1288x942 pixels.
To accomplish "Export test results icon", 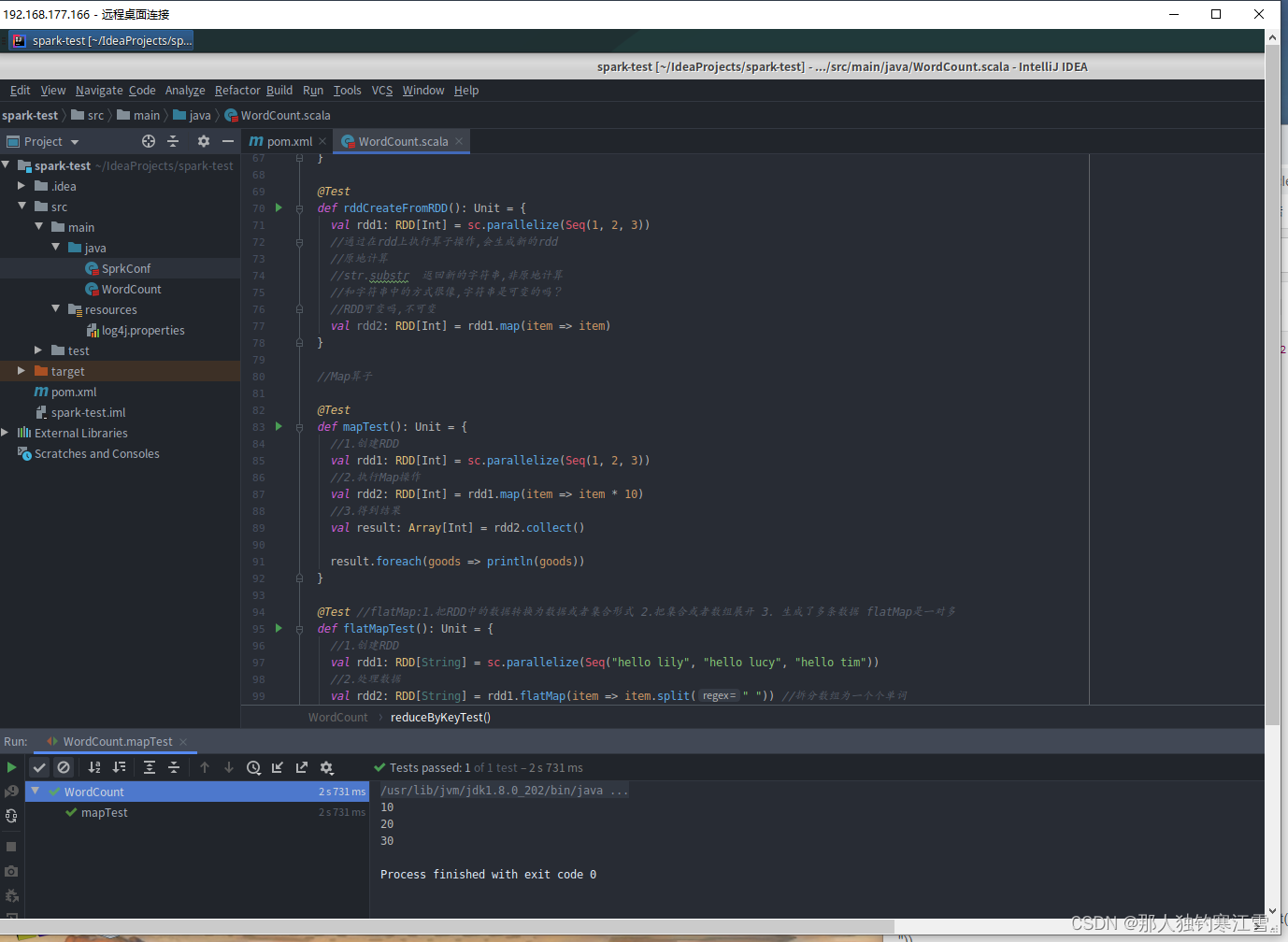I will coord(302,767).
